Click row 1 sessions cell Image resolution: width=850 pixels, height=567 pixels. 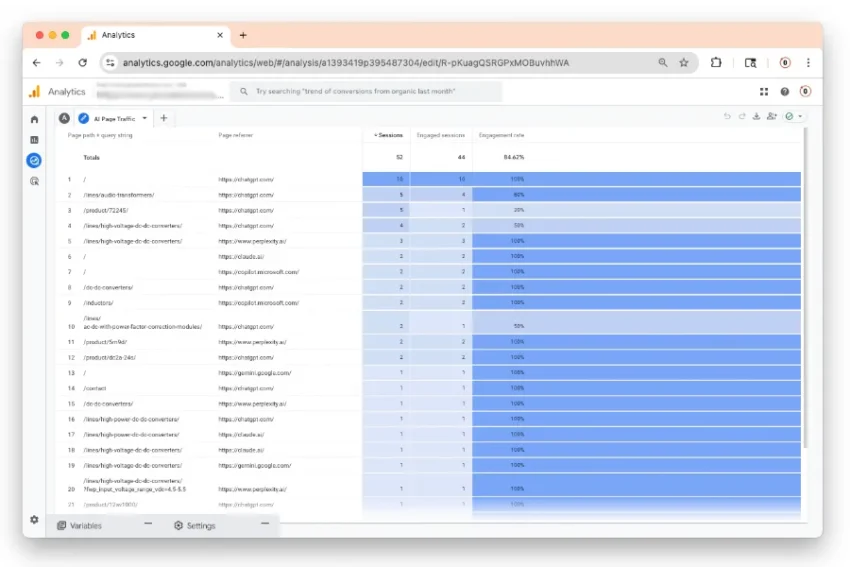click(386, 179)
